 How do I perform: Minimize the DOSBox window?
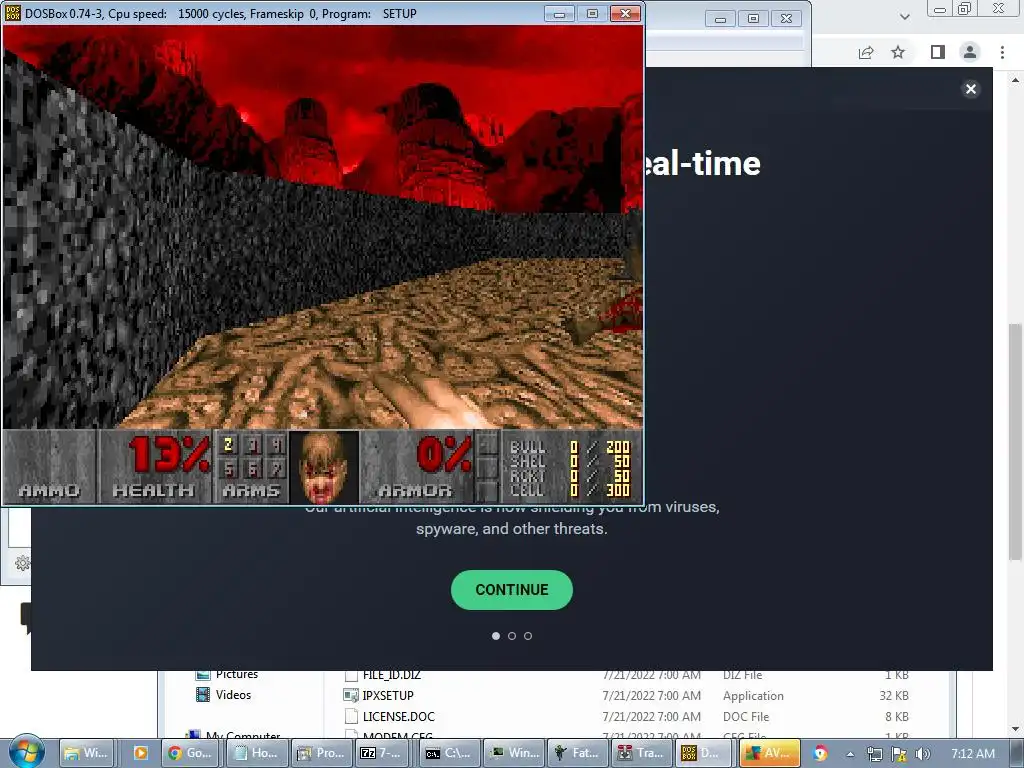pyautogui.click(x=560, y=14)
